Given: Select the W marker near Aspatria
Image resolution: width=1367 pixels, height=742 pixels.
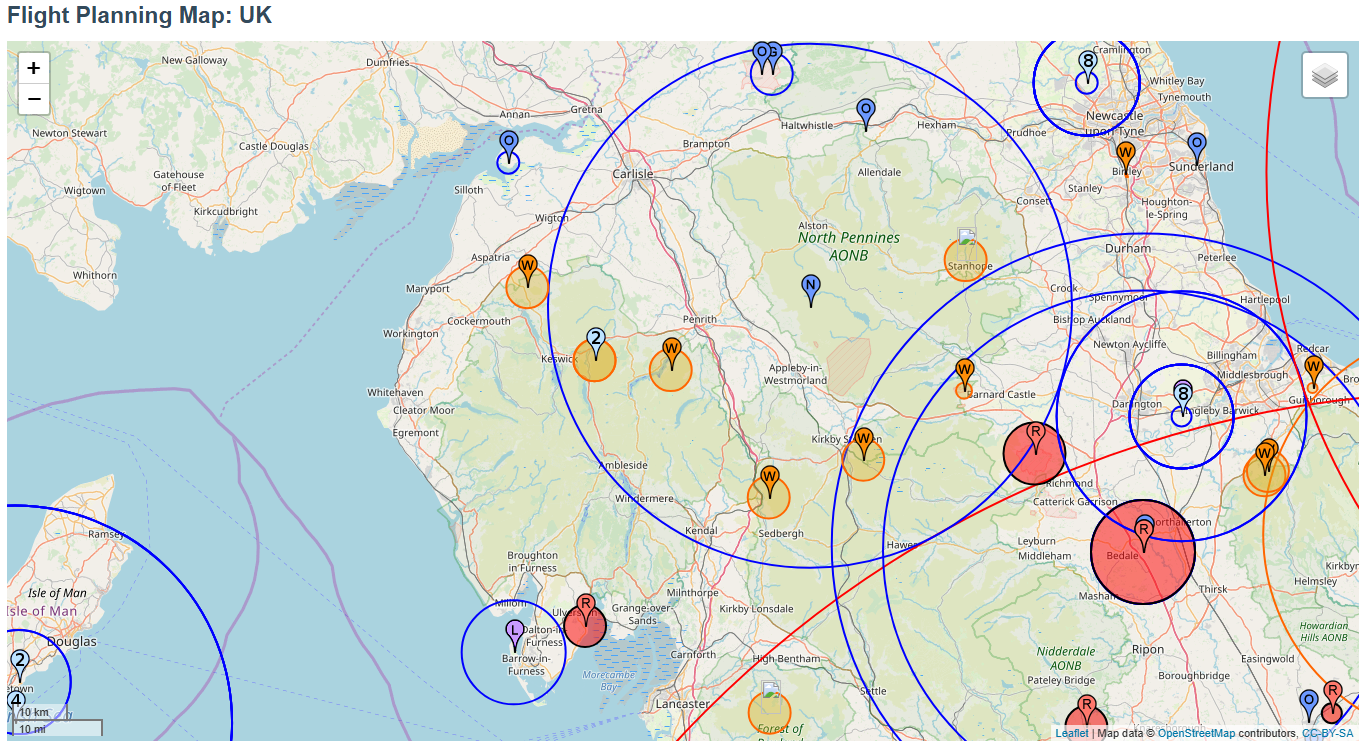Looking at the screenshot, I should (528, 271).
